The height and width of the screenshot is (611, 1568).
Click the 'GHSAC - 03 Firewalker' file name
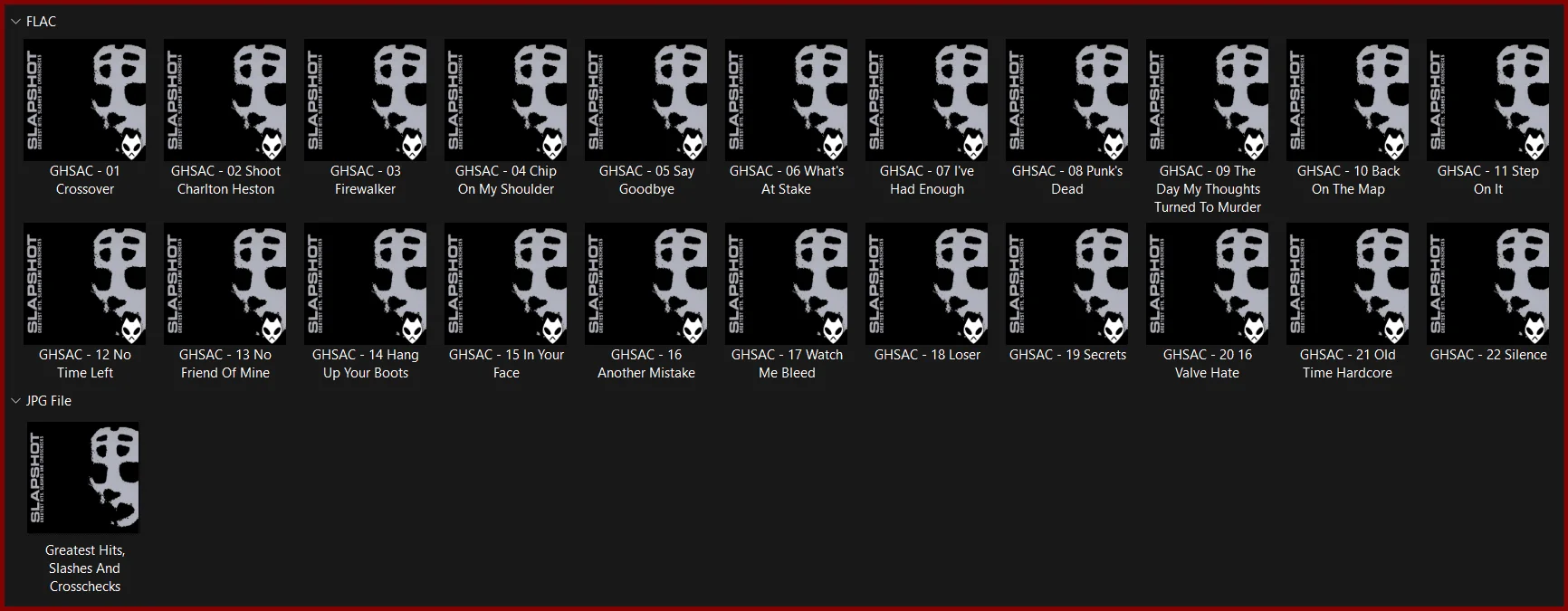click(366, 180)
